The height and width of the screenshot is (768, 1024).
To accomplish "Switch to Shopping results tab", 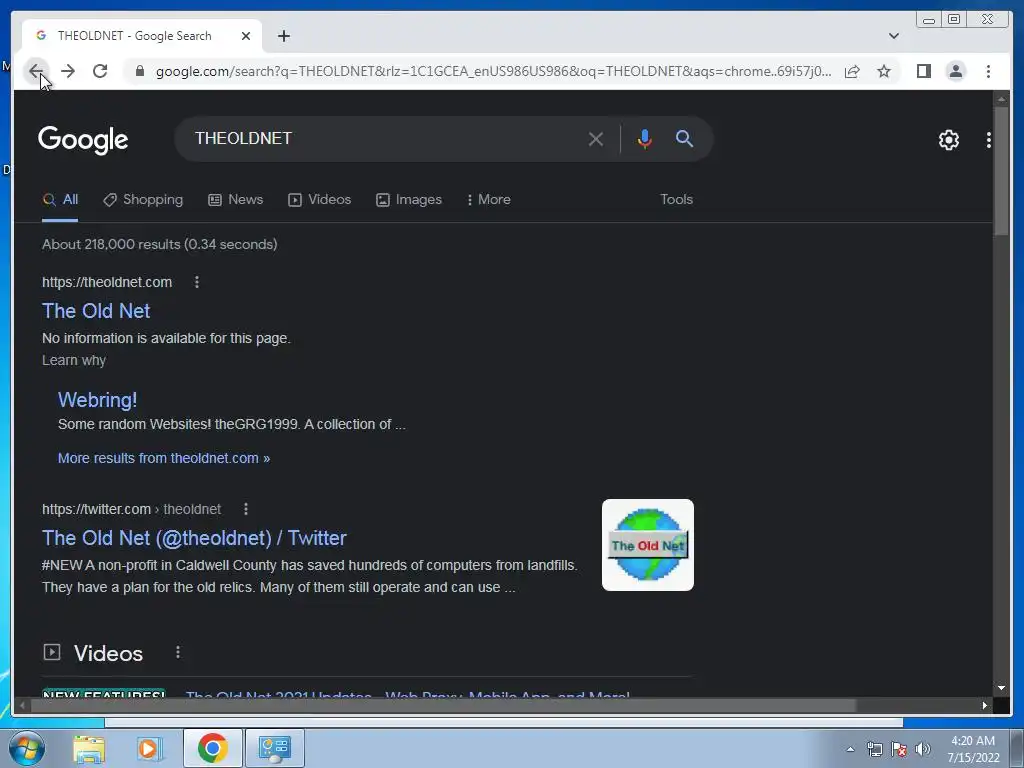I will pos(143,200).
